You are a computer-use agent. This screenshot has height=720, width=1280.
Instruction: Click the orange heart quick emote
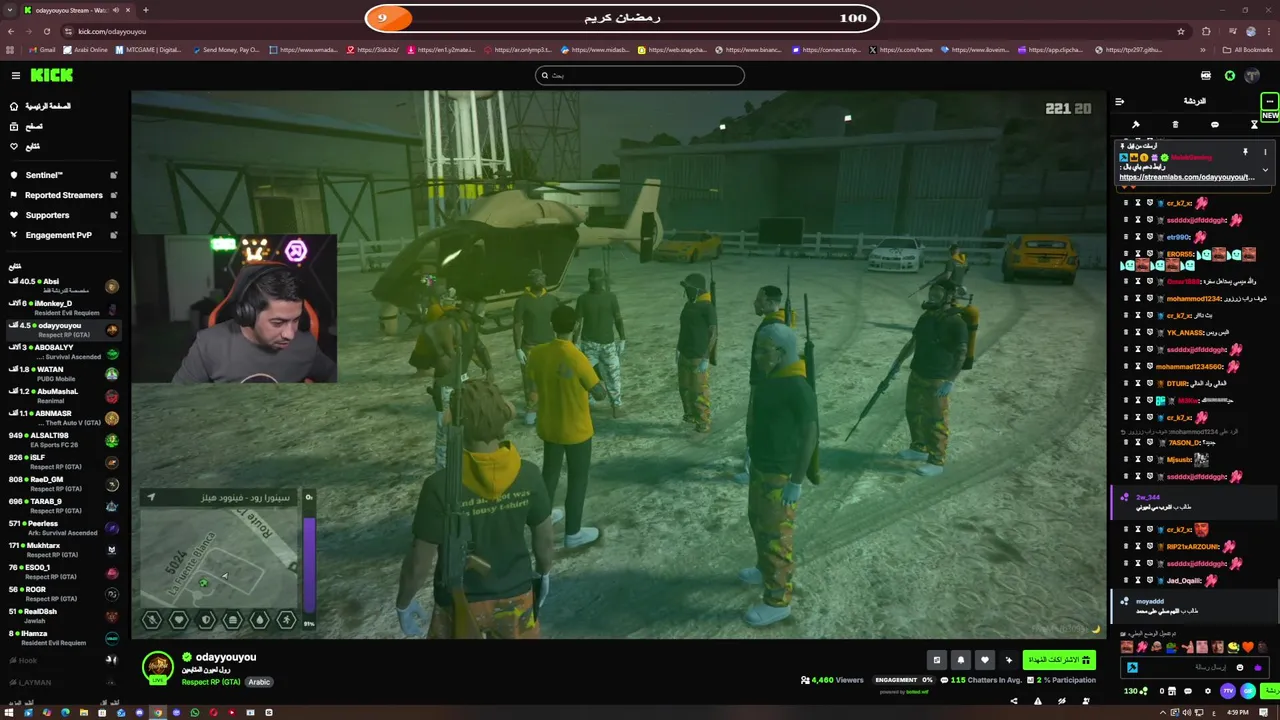(1248, 647)
